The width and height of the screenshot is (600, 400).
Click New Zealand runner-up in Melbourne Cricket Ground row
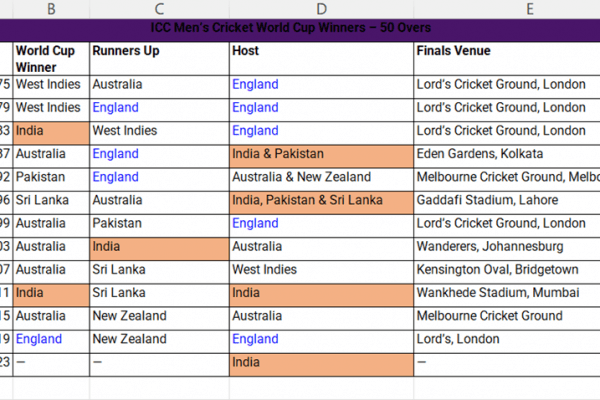point(160,318)
